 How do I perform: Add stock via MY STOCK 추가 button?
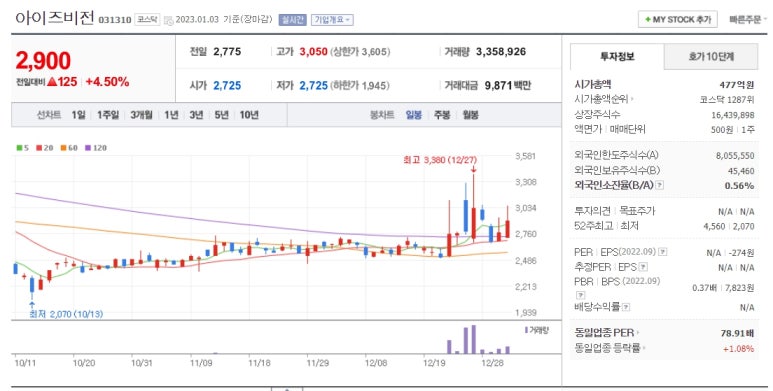point(677,20)
